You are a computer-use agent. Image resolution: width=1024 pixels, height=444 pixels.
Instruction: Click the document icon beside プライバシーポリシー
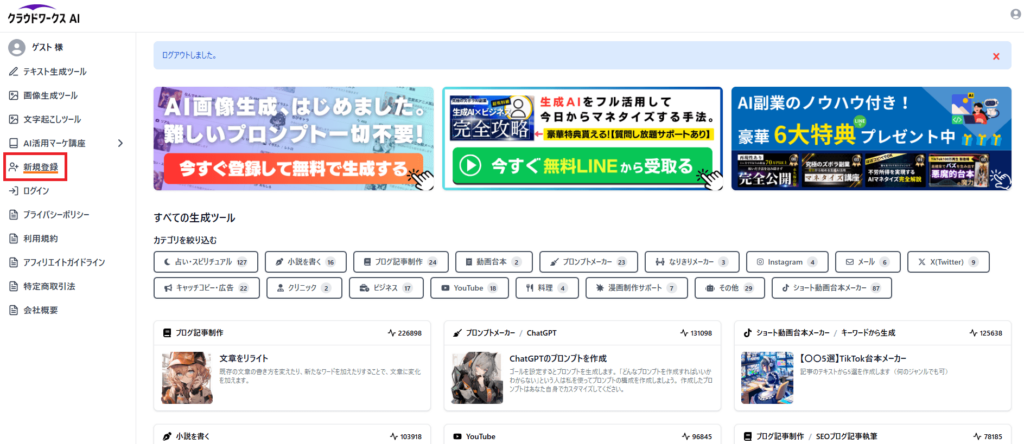tap(13, 214)
